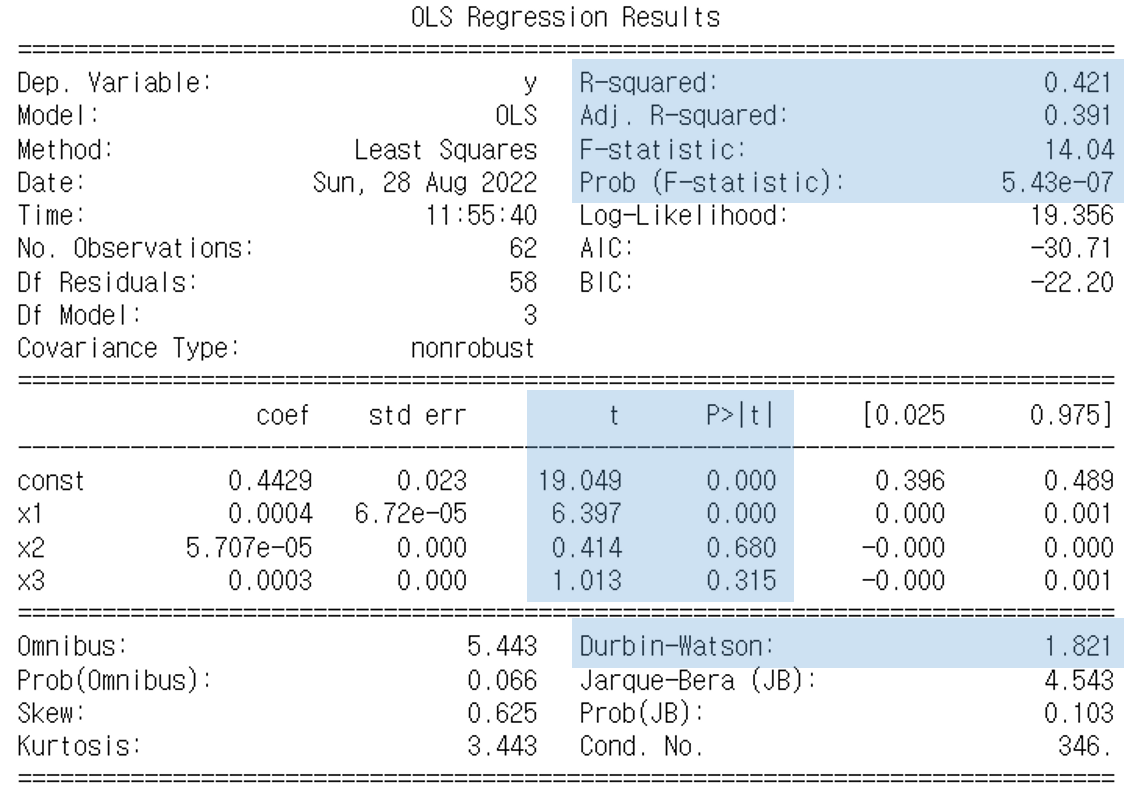This screenshot has width=1144, height=807.
Task: Select the P>|t| column header
Action: [740, 414]
